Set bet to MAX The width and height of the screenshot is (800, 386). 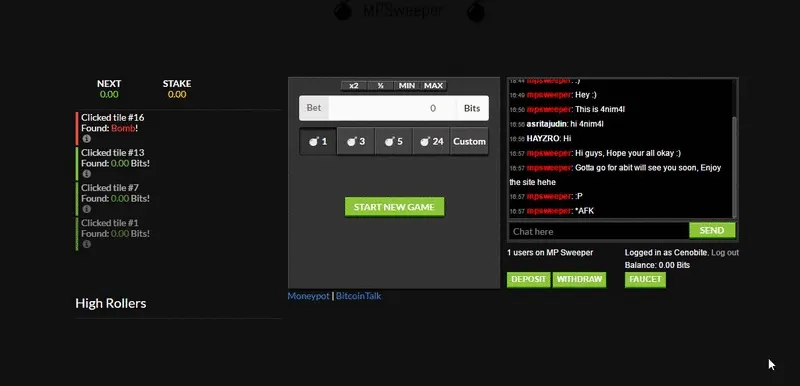click(434, 86)
